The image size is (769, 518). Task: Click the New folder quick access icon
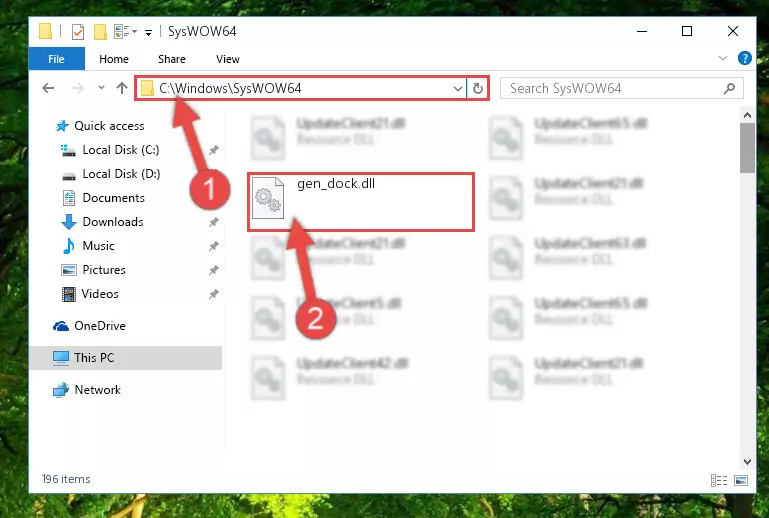pos(100,32)
